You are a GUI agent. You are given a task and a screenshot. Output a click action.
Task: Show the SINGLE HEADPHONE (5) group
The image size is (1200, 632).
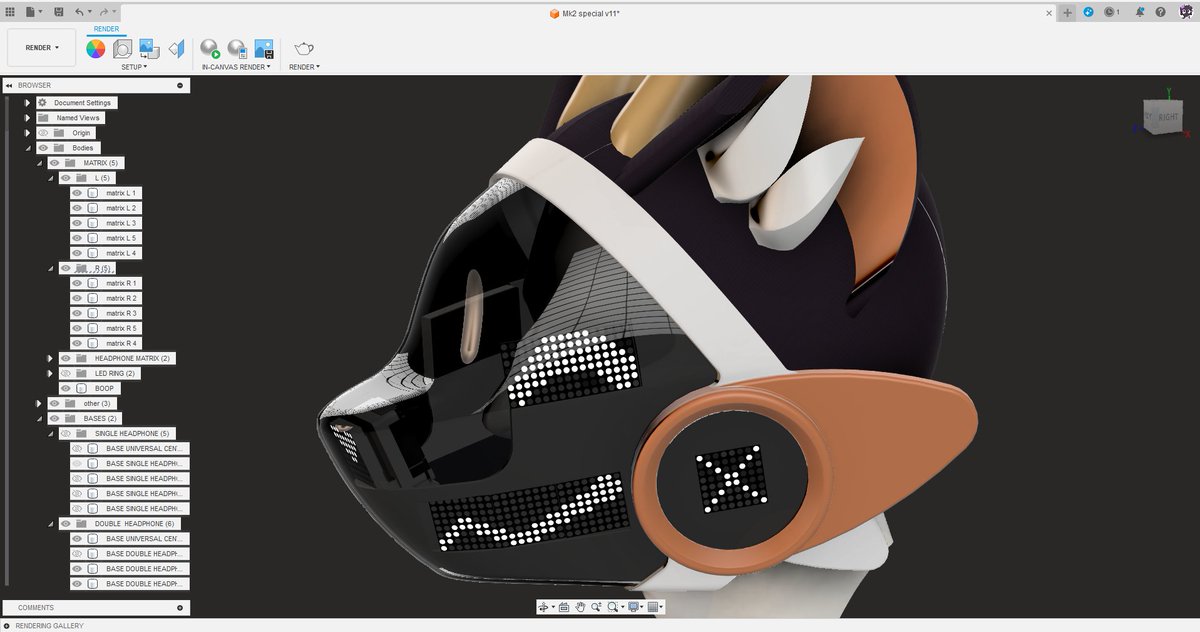pyautogui.click(x=66, y=433)
